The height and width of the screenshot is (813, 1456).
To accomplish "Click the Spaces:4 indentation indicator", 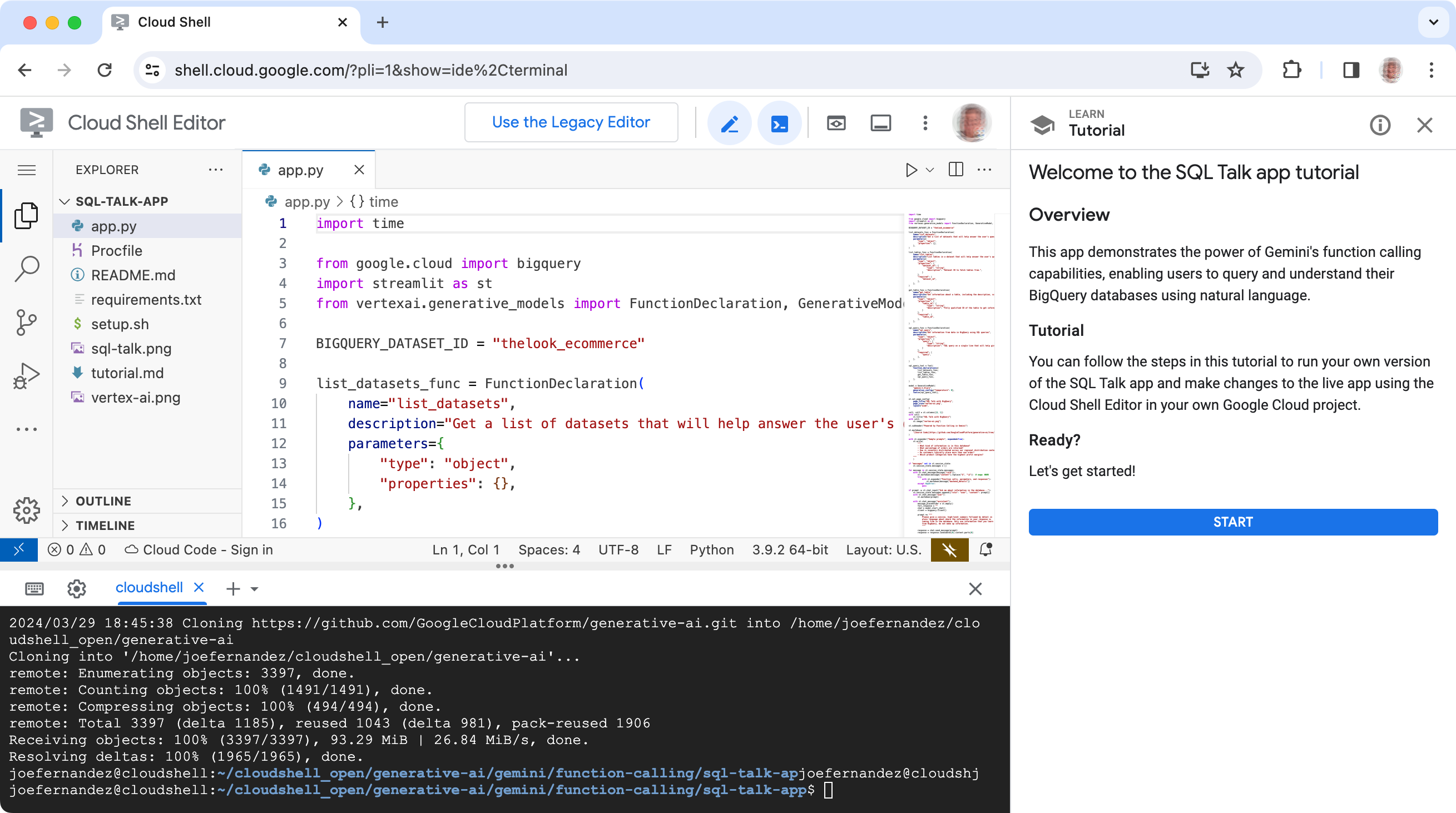I will pyautogui.click(x=548, y=550).
